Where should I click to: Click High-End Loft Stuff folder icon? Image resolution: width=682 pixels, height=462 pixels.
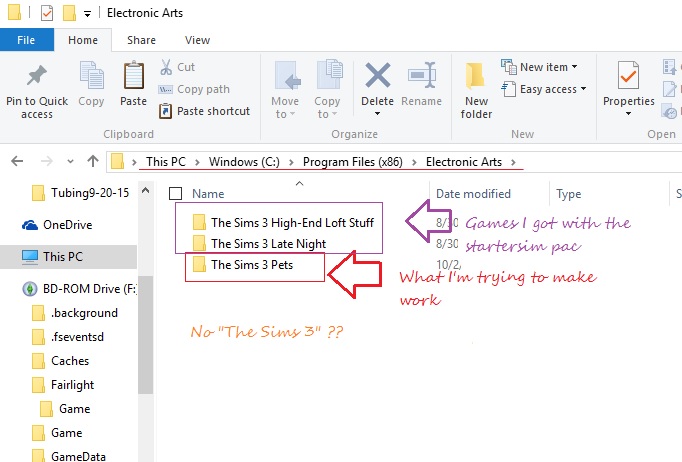click(199, 222)
